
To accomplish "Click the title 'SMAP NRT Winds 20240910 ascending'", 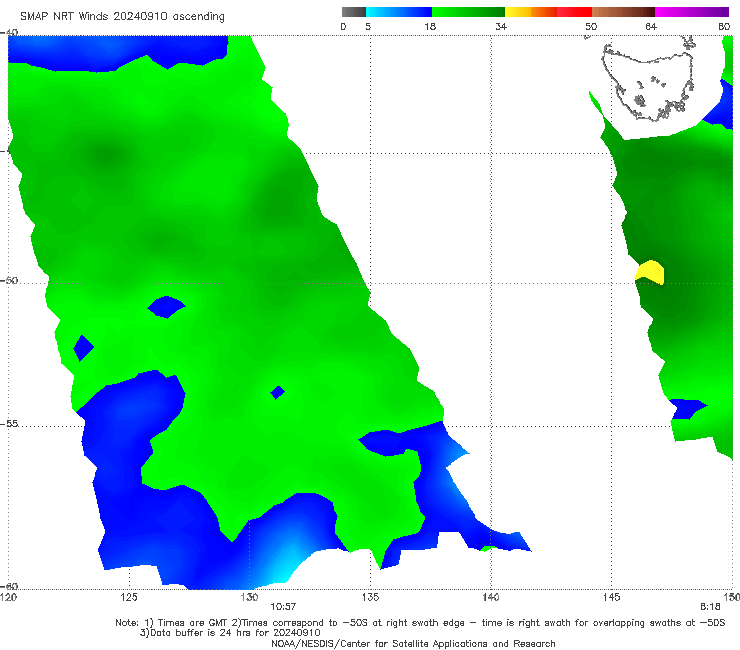I will 122,16.
